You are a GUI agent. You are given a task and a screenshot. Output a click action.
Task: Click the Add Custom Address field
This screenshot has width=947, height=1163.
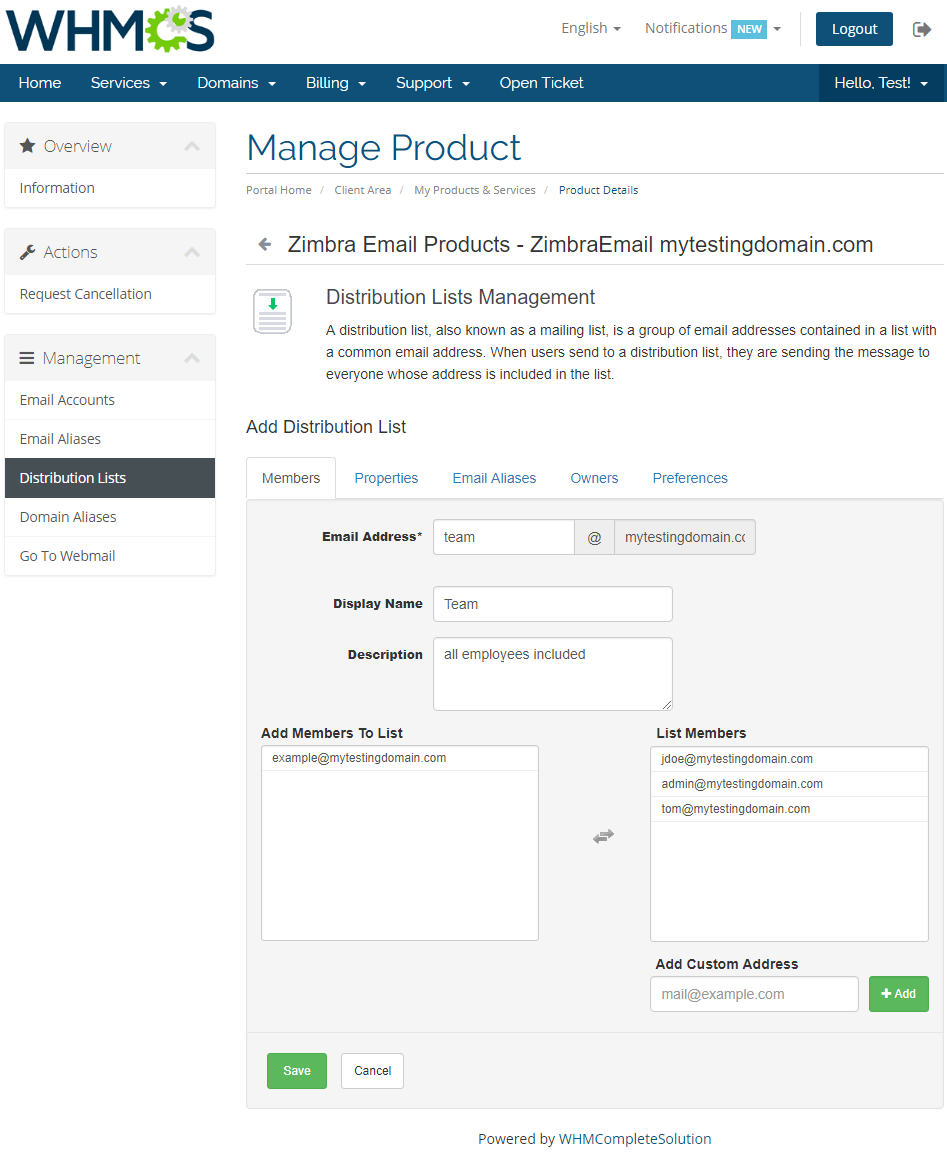[x=754, y=994]
